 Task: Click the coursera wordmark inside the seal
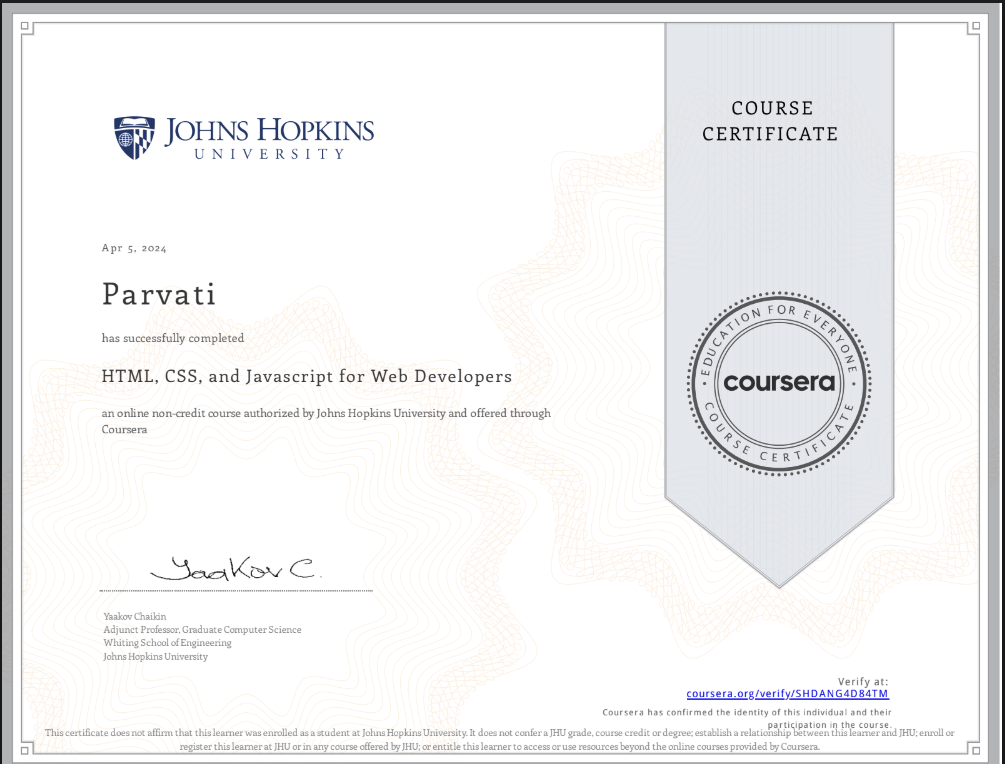click(x=779, y=383)
